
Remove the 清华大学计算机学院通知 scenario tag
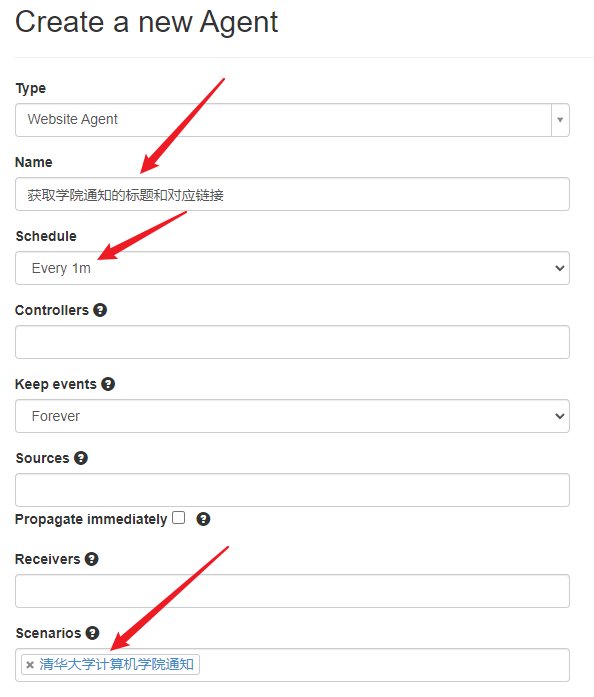pos(30,665)
